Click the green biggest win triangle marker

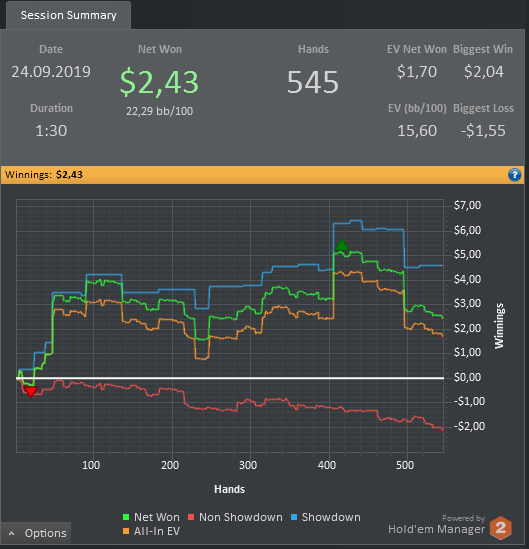click(x=342, y=245)
